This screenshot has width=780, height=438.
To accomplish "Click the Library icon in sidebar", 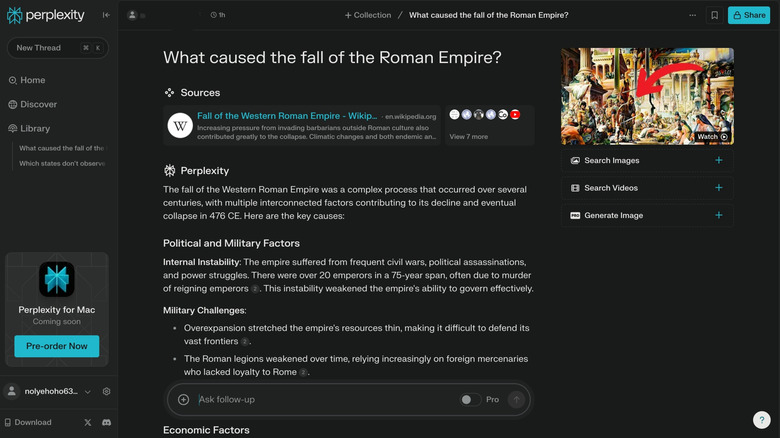I will coord(12,128).
